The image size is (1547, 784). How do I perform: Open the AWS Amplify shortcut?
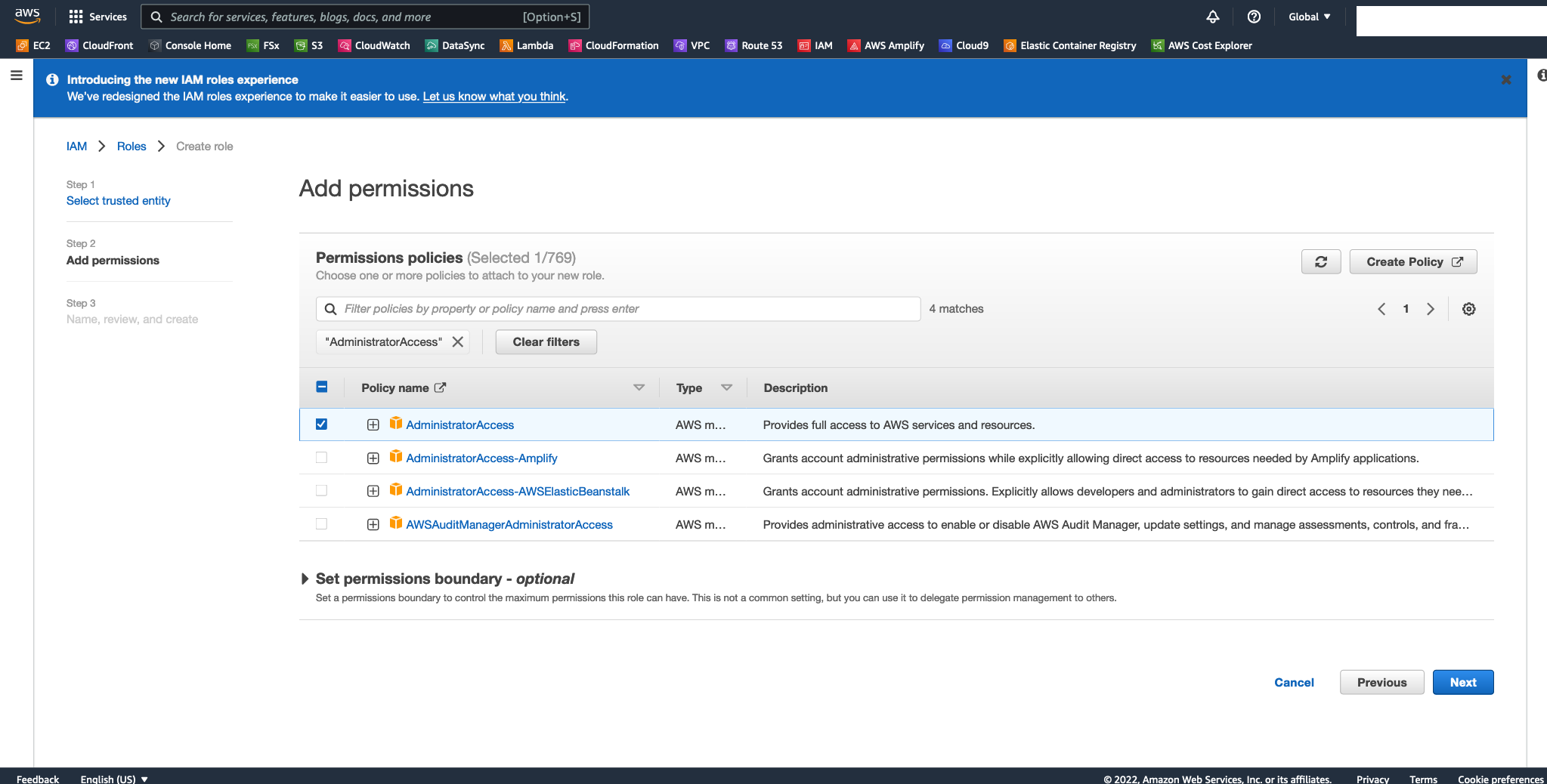[886, 45]
